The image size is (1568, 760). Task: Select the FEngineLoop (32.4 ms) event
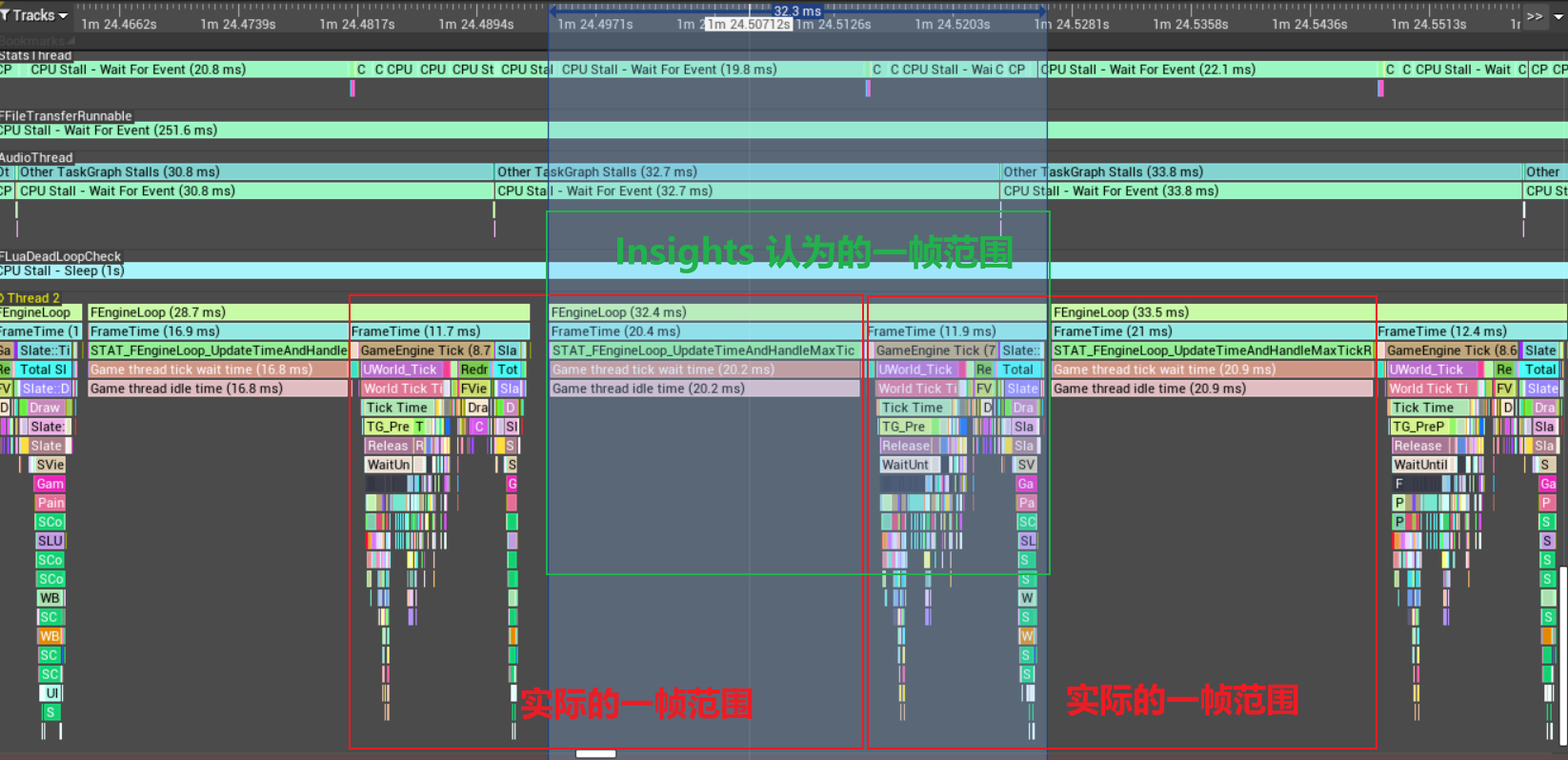[796, 312]
